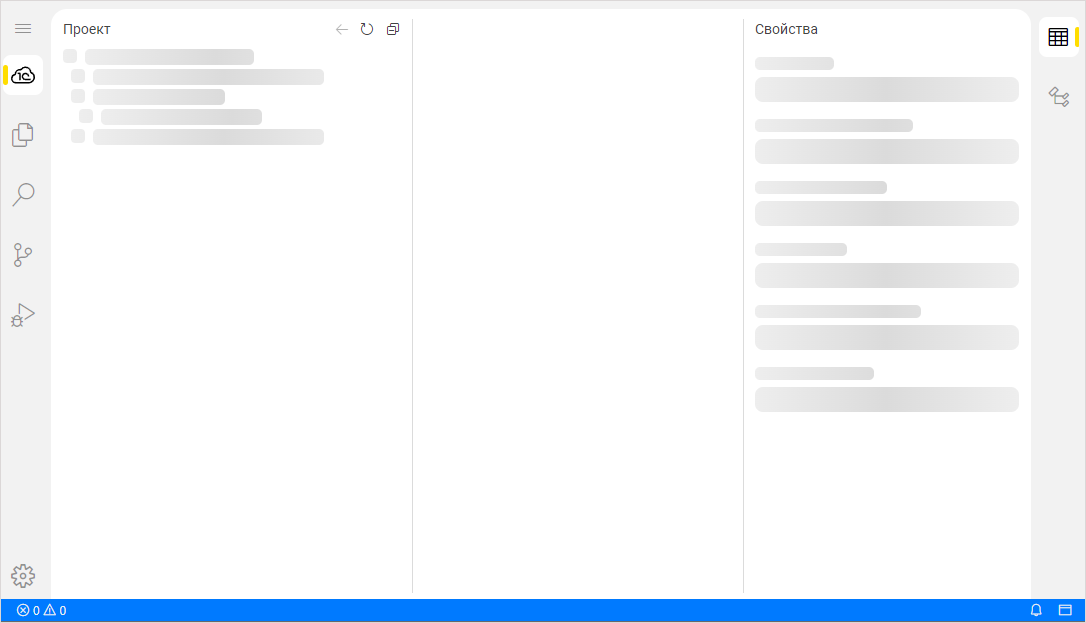Toggle the bottom panel layout icon
Image resolution: width=1086 pixels, height=623 pixels.
(x=1065, y=610)
